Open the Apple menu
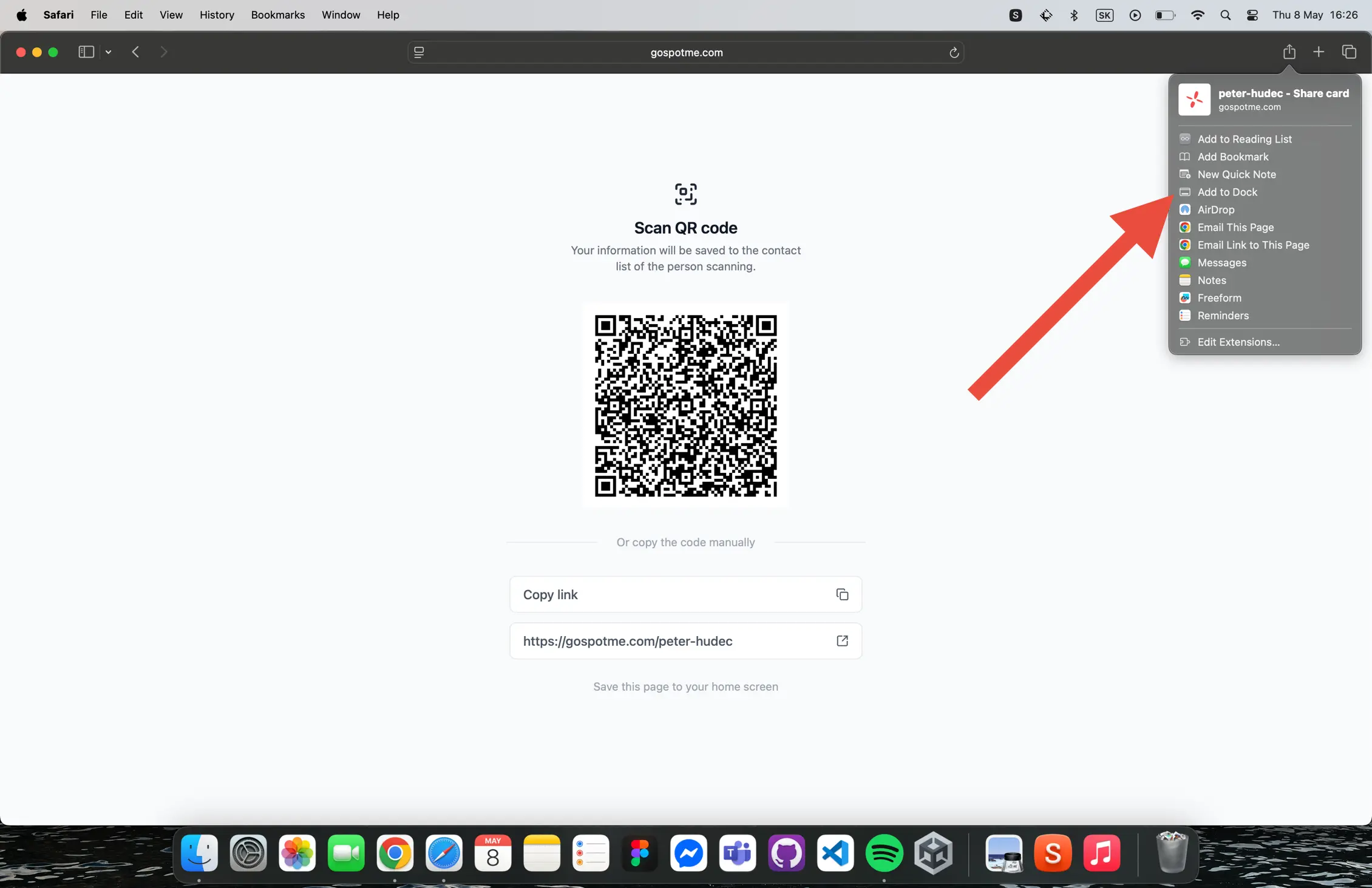1372x888 pixels. [21, 15]
